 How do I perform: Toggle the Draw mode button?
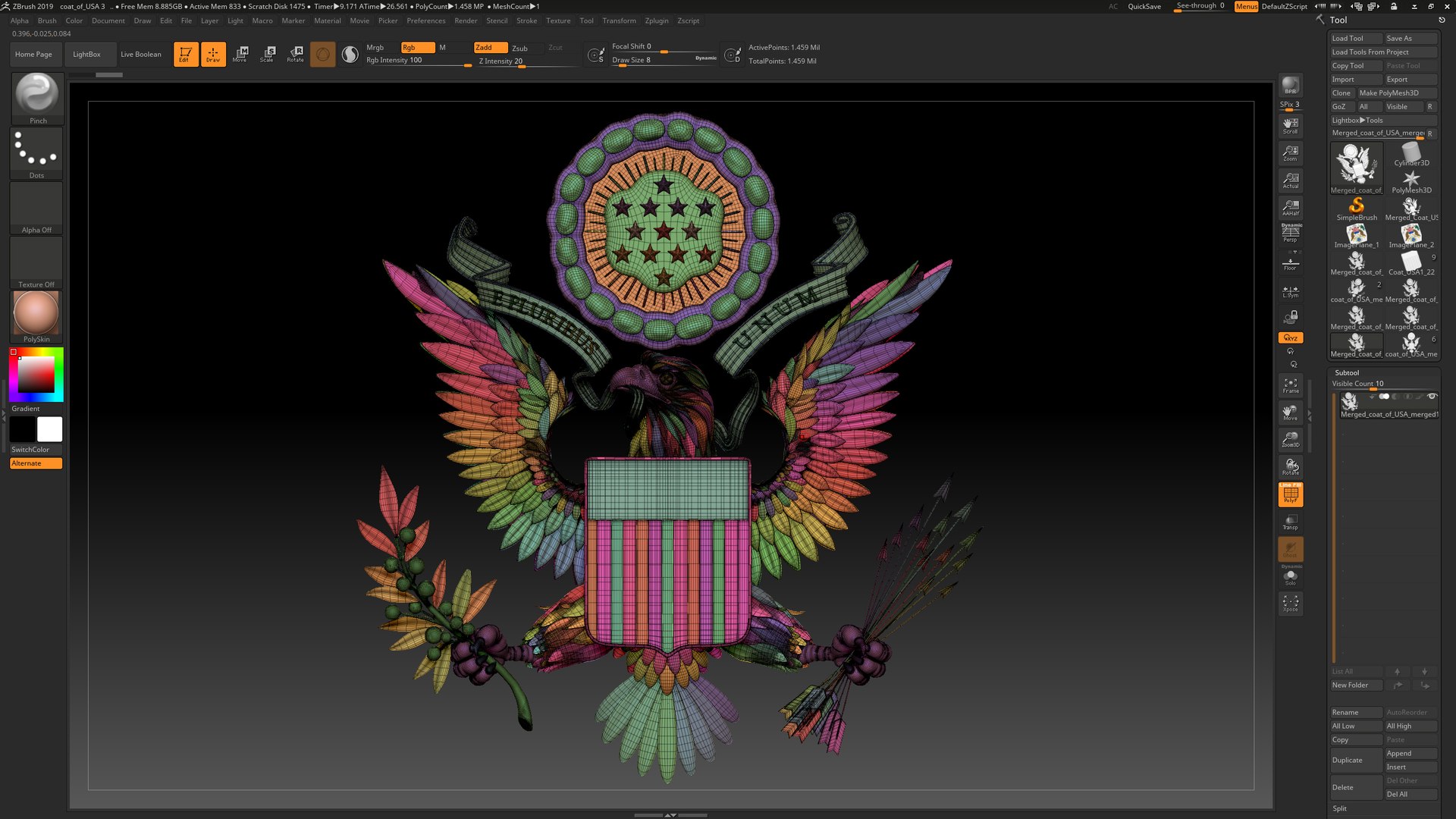[213, 54]
